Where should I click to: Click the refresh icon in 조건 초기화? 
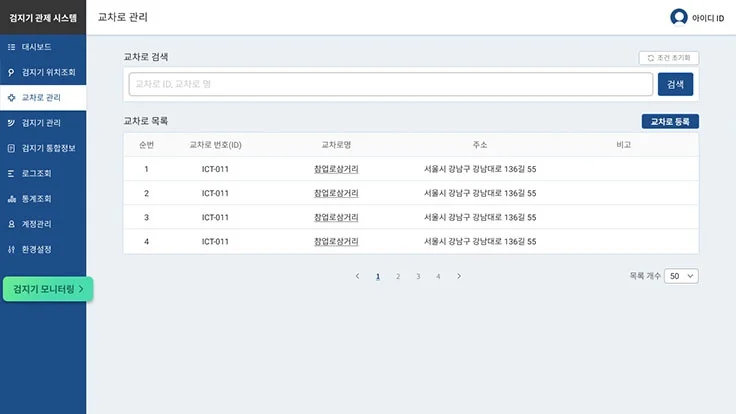651,58
